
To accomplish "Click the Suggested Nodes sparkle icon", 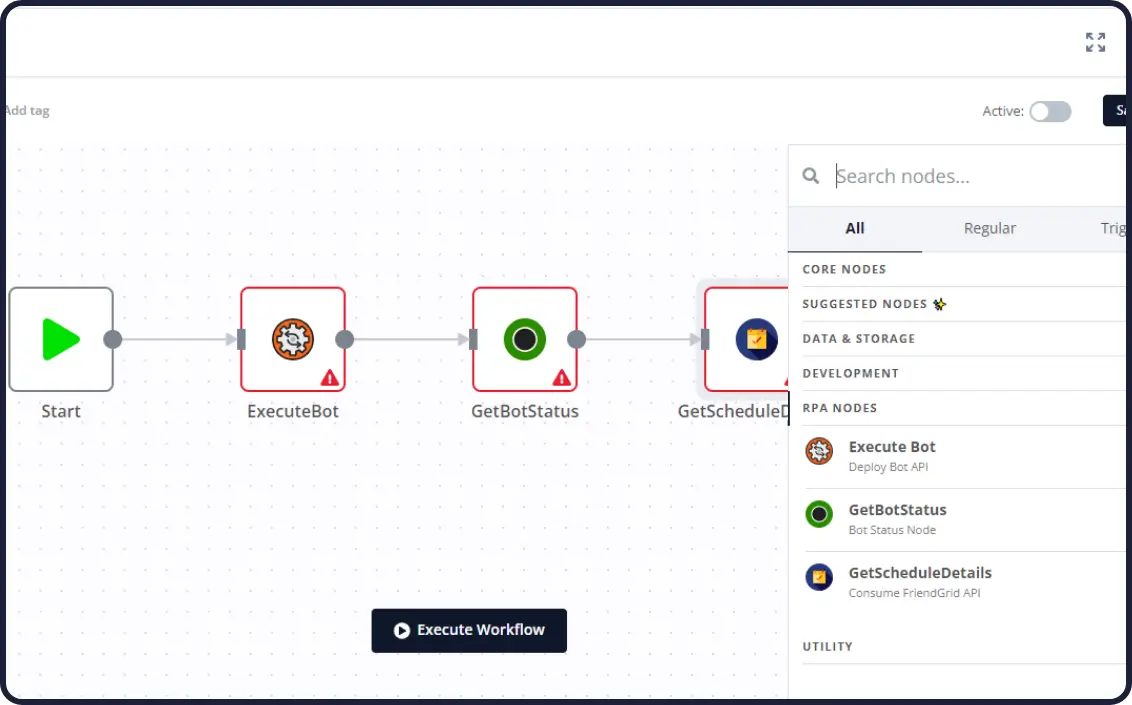I will click(x=939, y=304).
